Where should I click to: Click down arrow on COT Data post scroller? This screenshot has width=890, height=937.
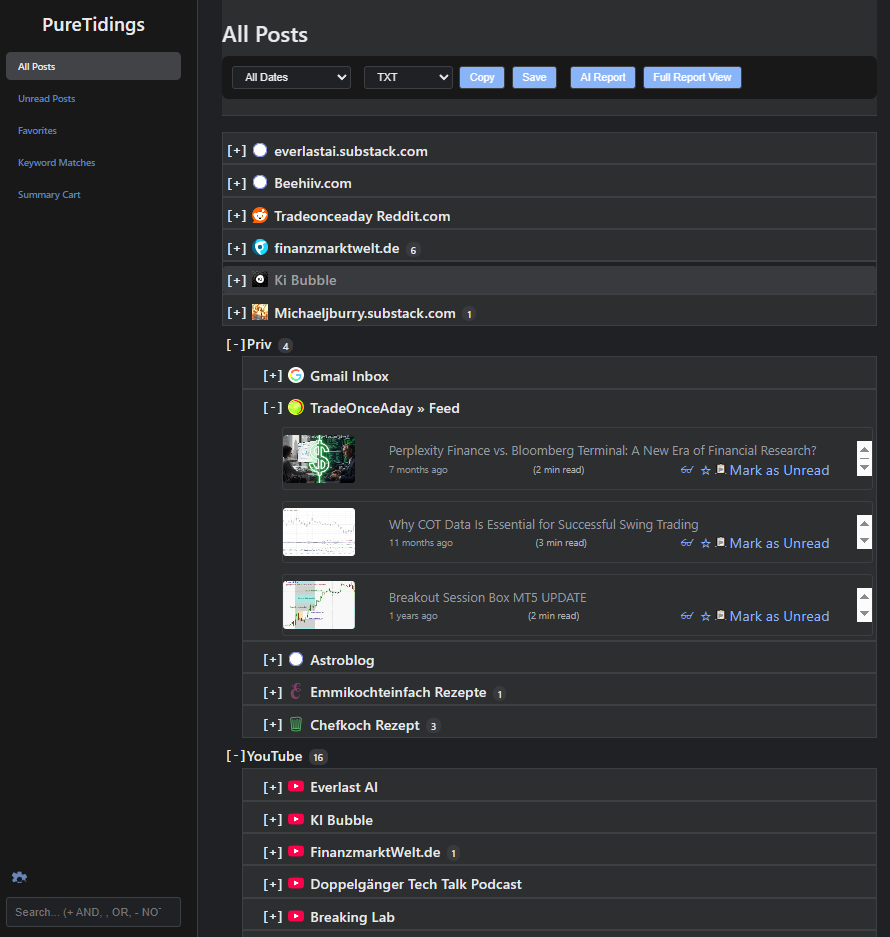pyautogui.click(x=864, y=541)
